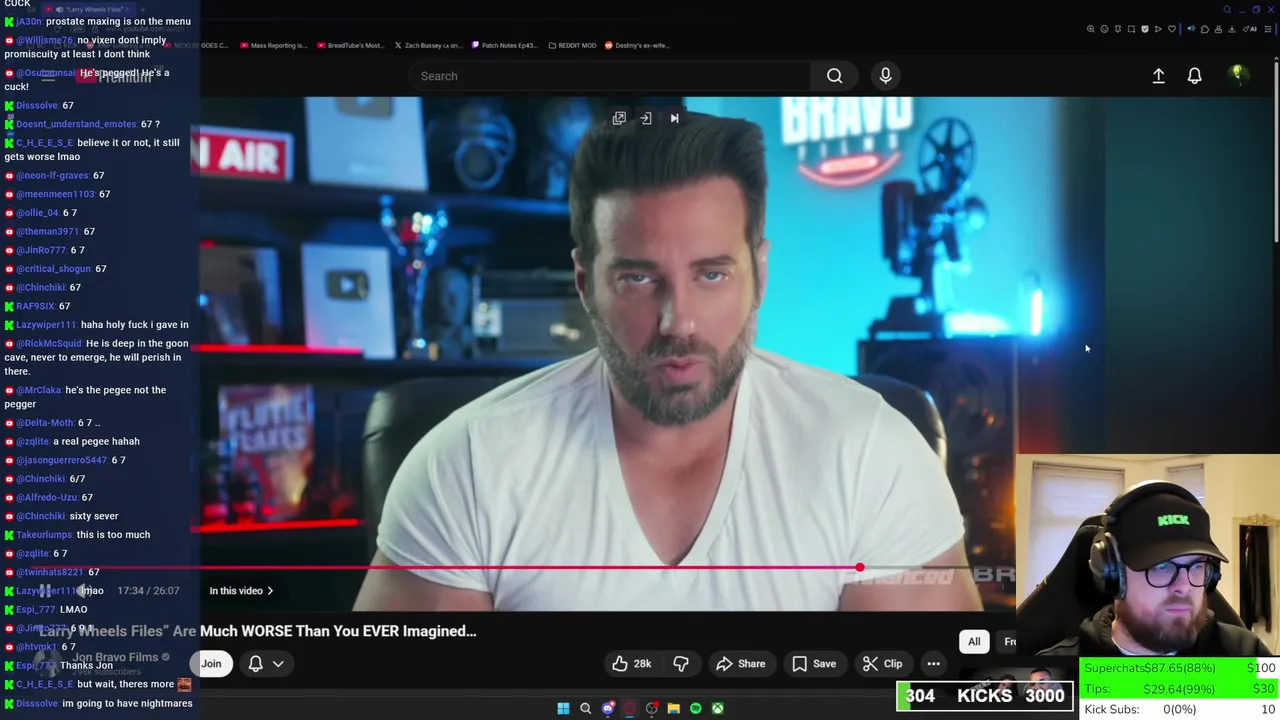Open browser downloads icon

(x=1232, y=29)
